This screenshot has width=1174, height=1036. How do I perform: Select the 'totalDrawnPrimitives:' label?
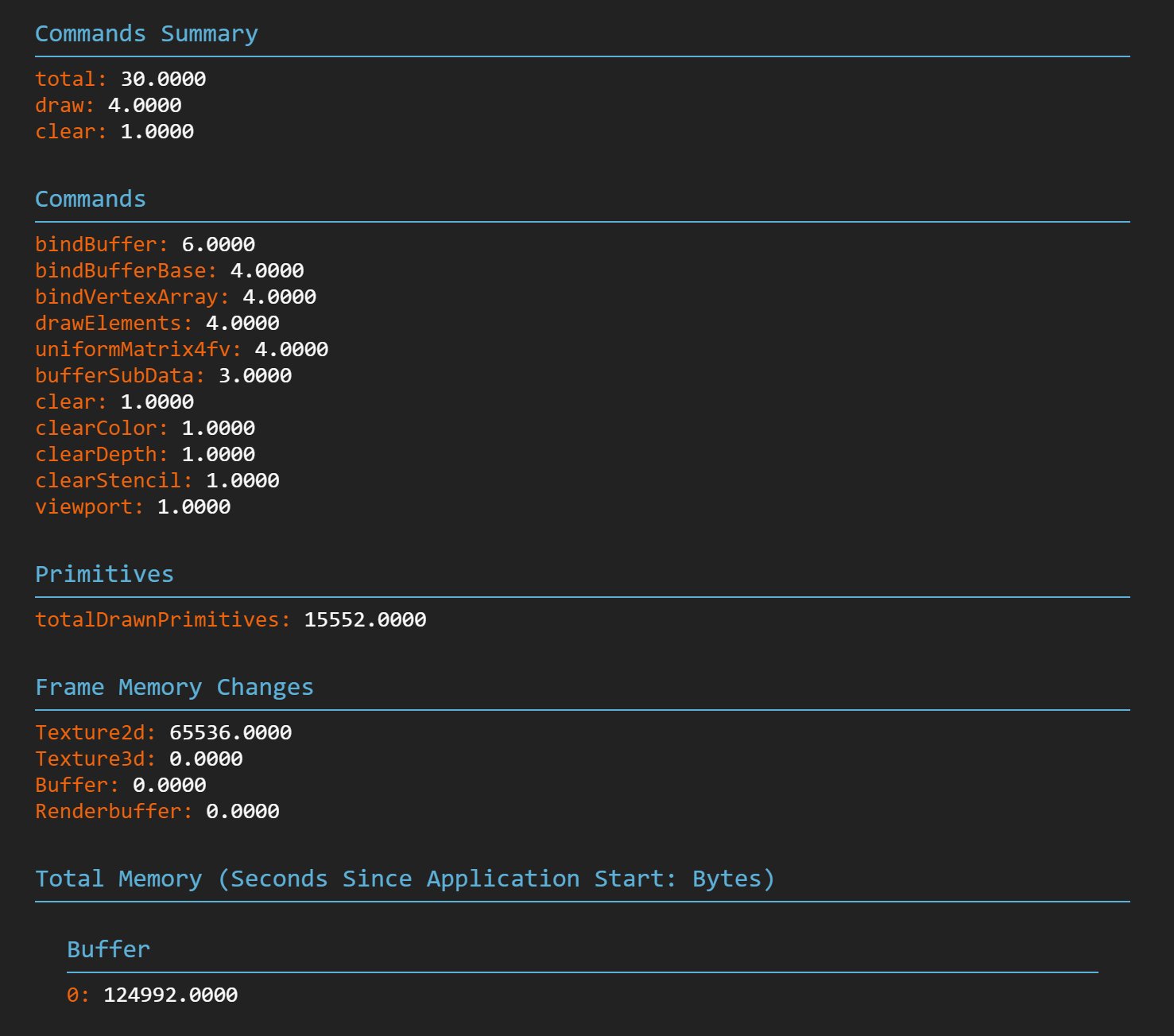coord(163,620)
